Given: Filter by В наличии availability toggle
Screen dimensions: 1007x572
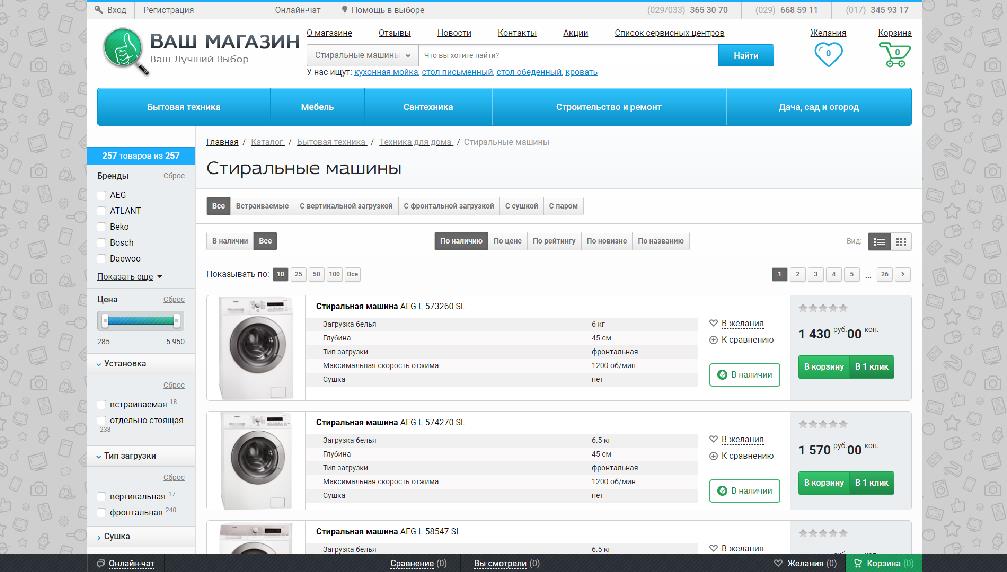Looking at the screenshot, I should 230,241.
